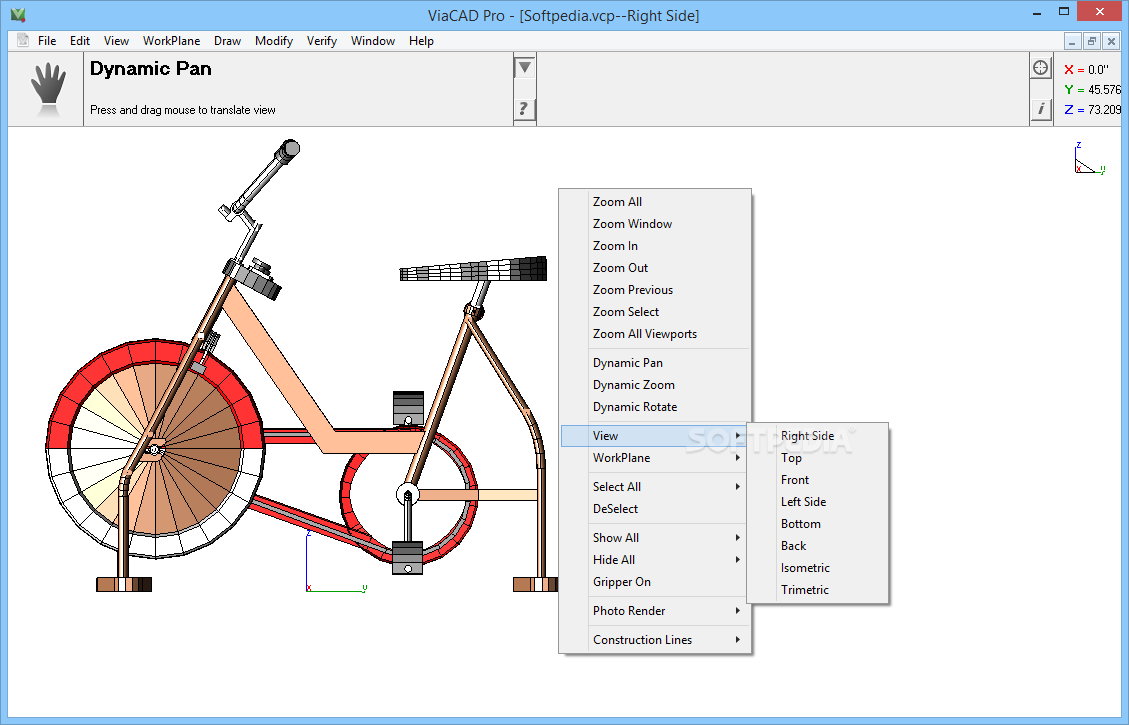Click the ViaCAD app icon in title bar
This screenshot has width=1129, height=725.
point(19,14)
